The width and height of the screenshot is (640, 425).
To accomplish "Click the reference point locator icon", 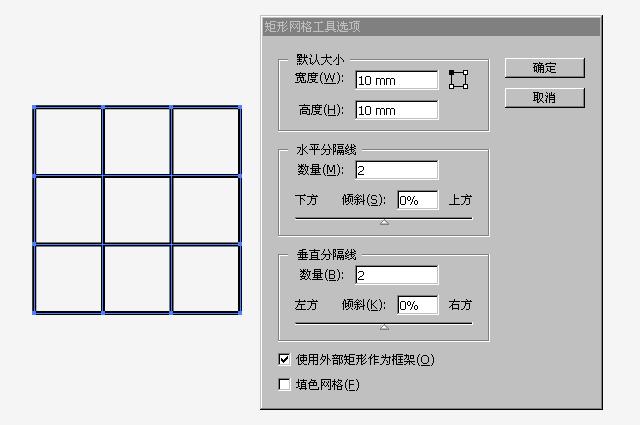I will click(x=458, y=79).
